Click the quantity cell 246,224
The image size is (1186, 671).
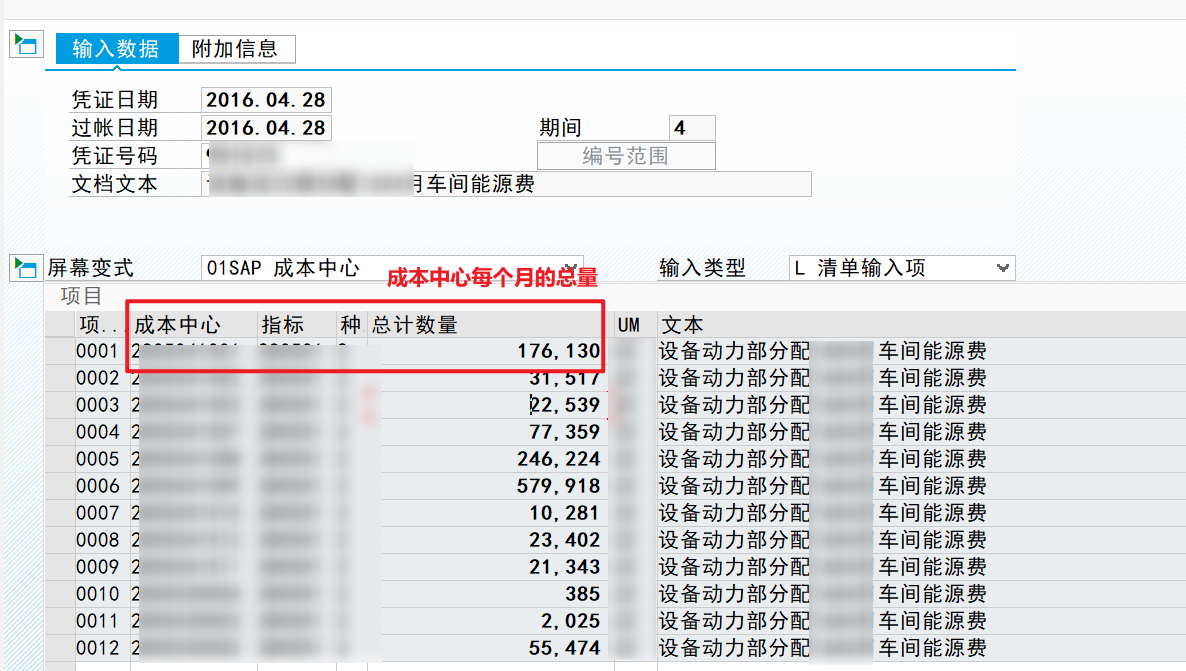pyautogui.click(x=488, y=459)
